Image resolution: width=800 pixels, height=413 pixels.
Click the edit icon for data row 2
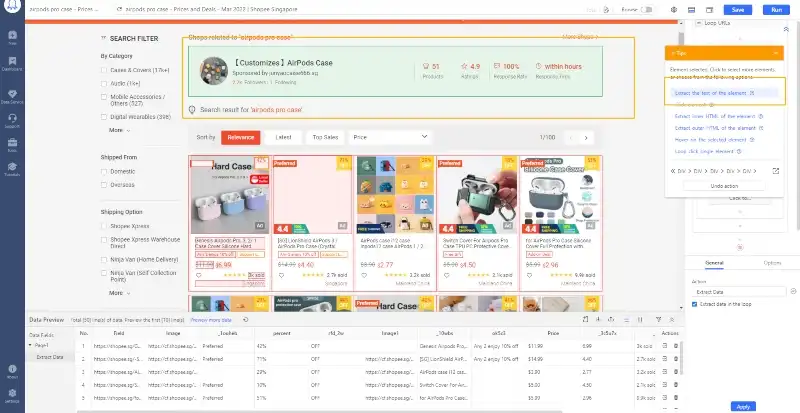(x=665, y=359)
